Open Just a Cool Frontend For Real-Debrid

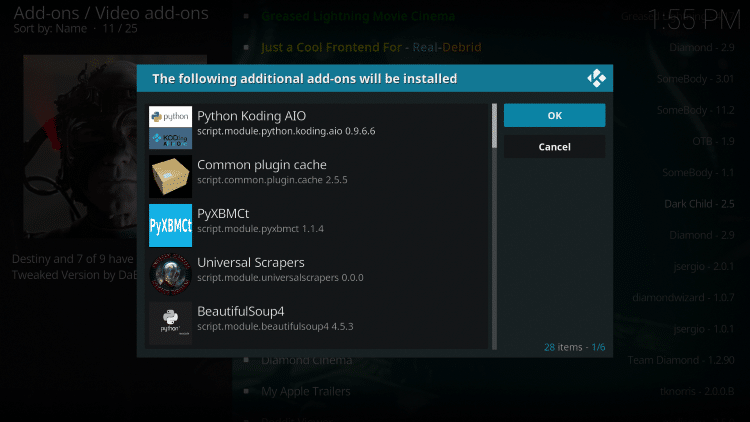tap(370, 47)
